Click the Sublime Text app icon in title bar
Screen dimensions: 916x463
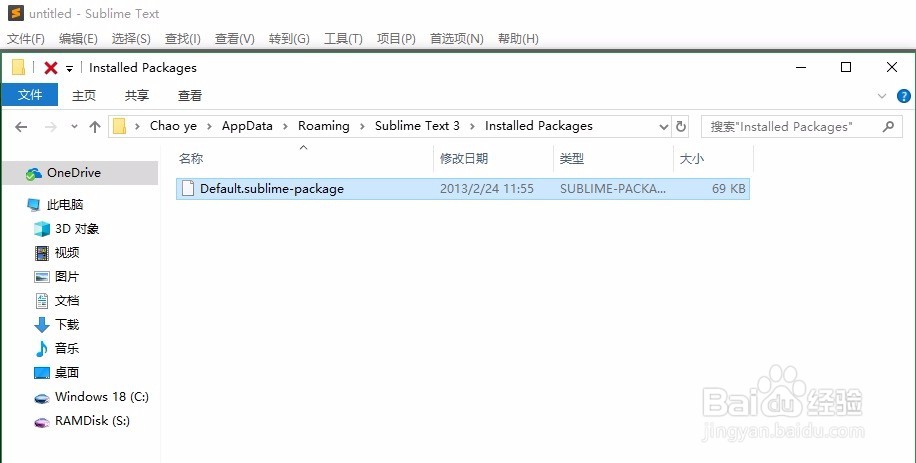(16, 13)
